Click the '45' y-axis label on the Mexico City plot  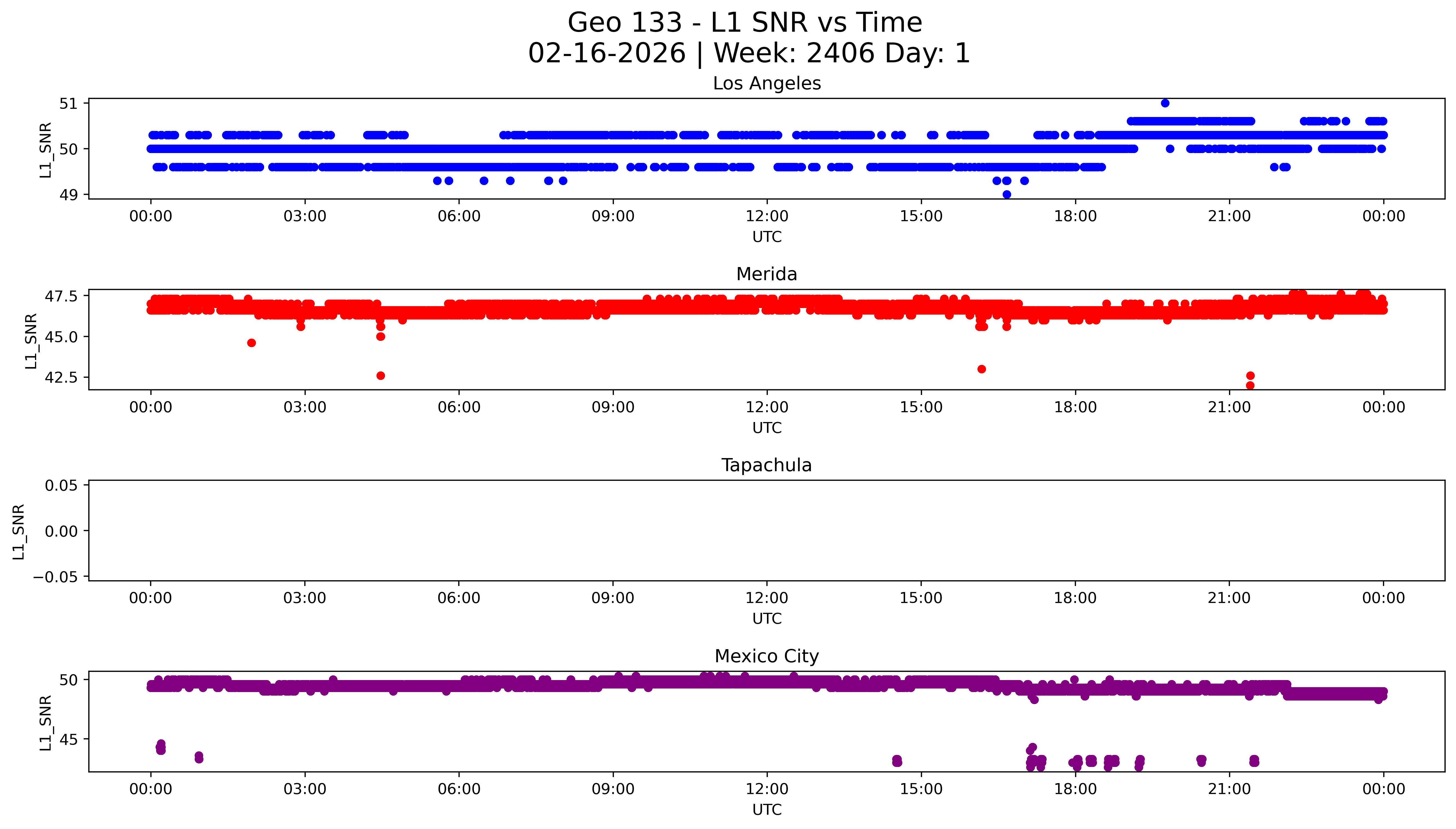click(x=68, y=740)
